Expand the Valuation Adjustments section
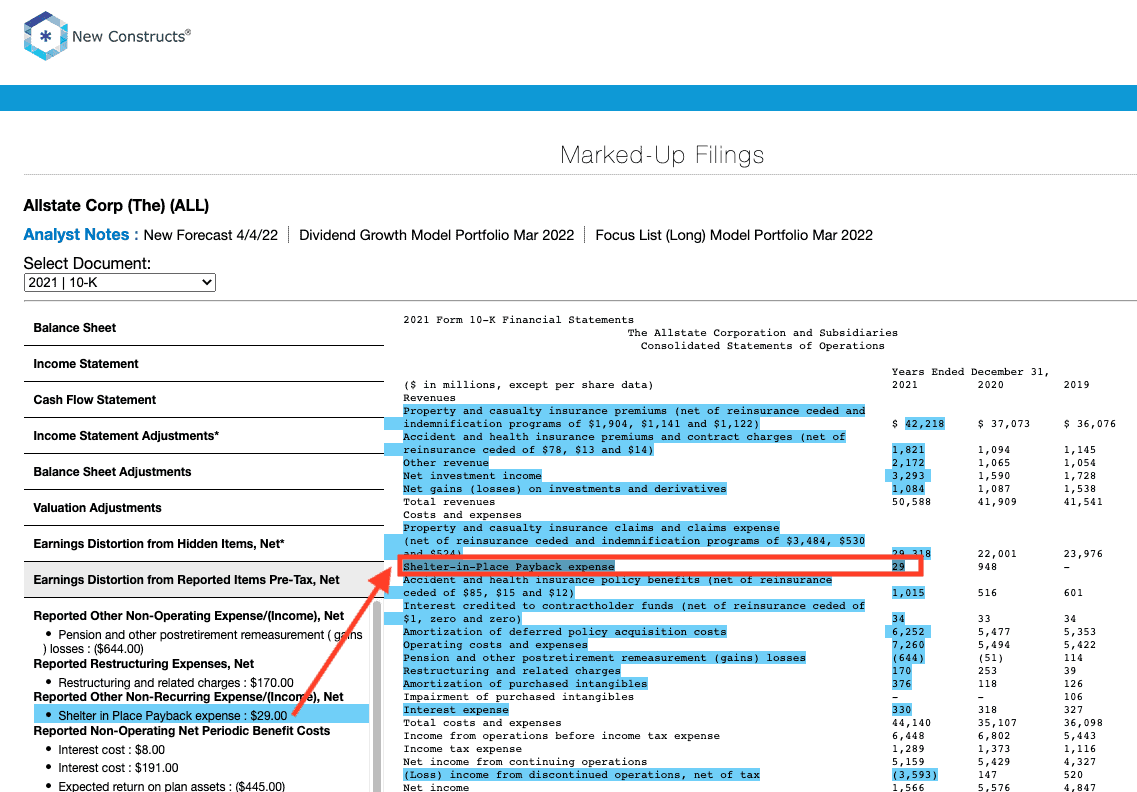This screenshot has height=792, width=1137. (x=204, y=508)
